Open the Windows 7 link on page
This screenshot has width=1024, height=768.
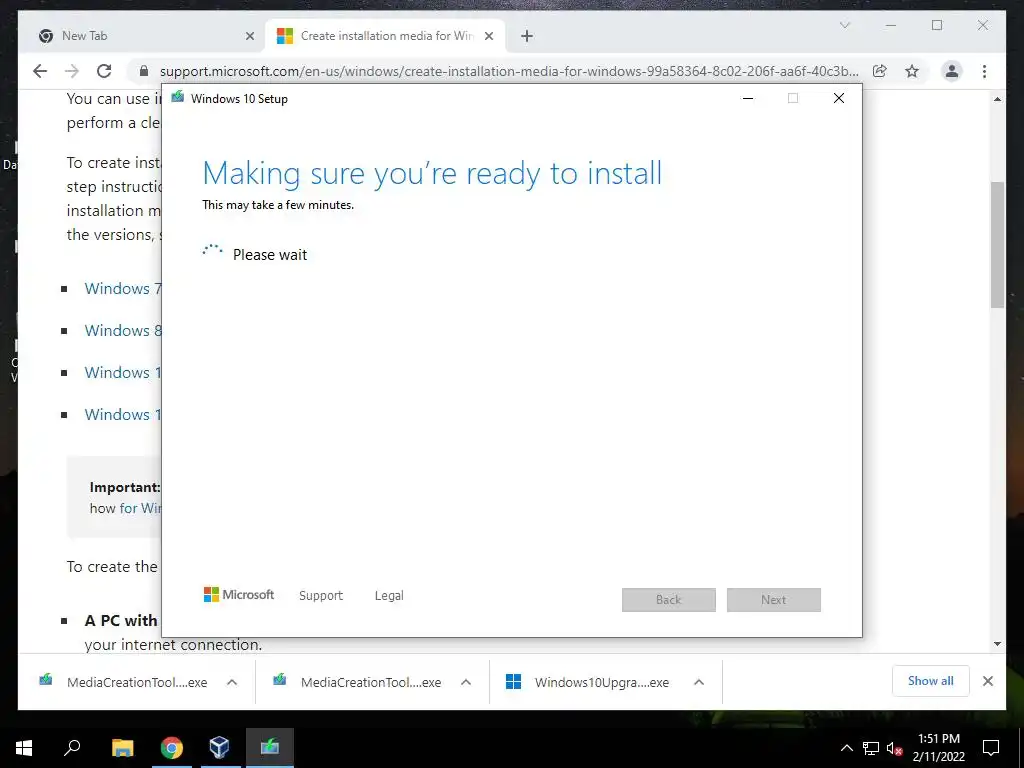pos(123,288)
